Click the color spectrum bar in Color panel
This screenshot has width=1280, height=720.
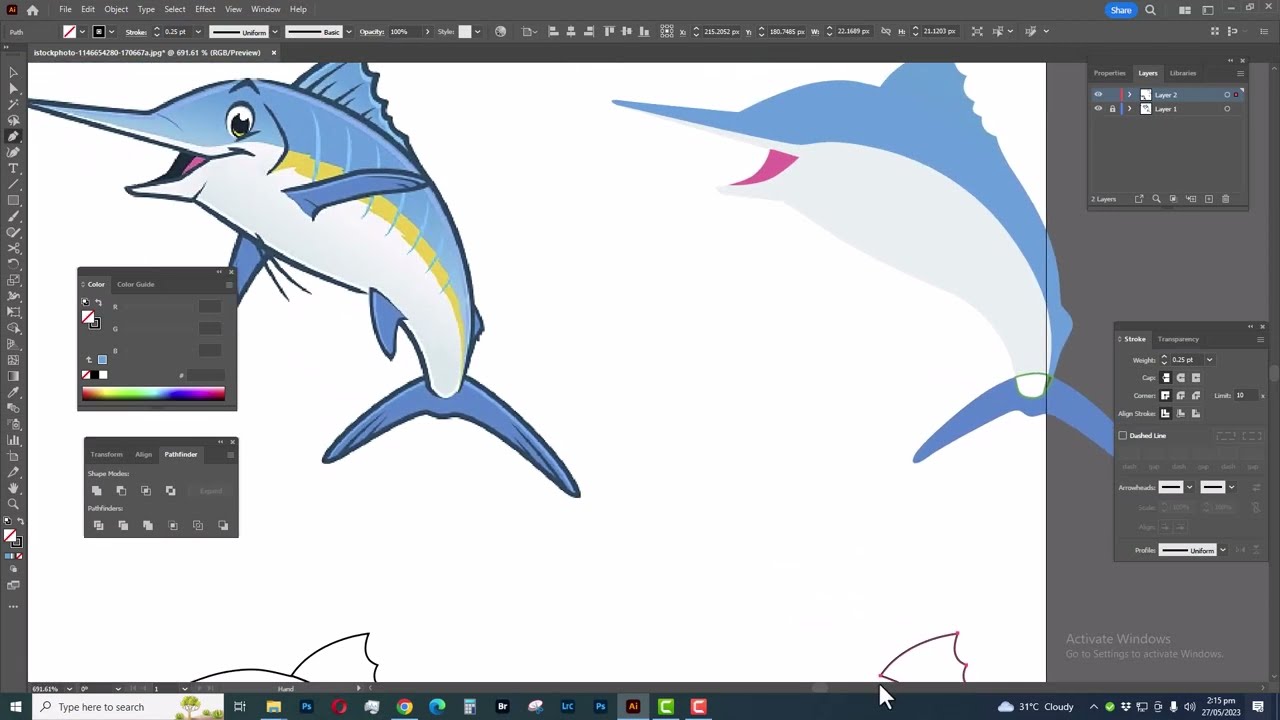[154, 394]
